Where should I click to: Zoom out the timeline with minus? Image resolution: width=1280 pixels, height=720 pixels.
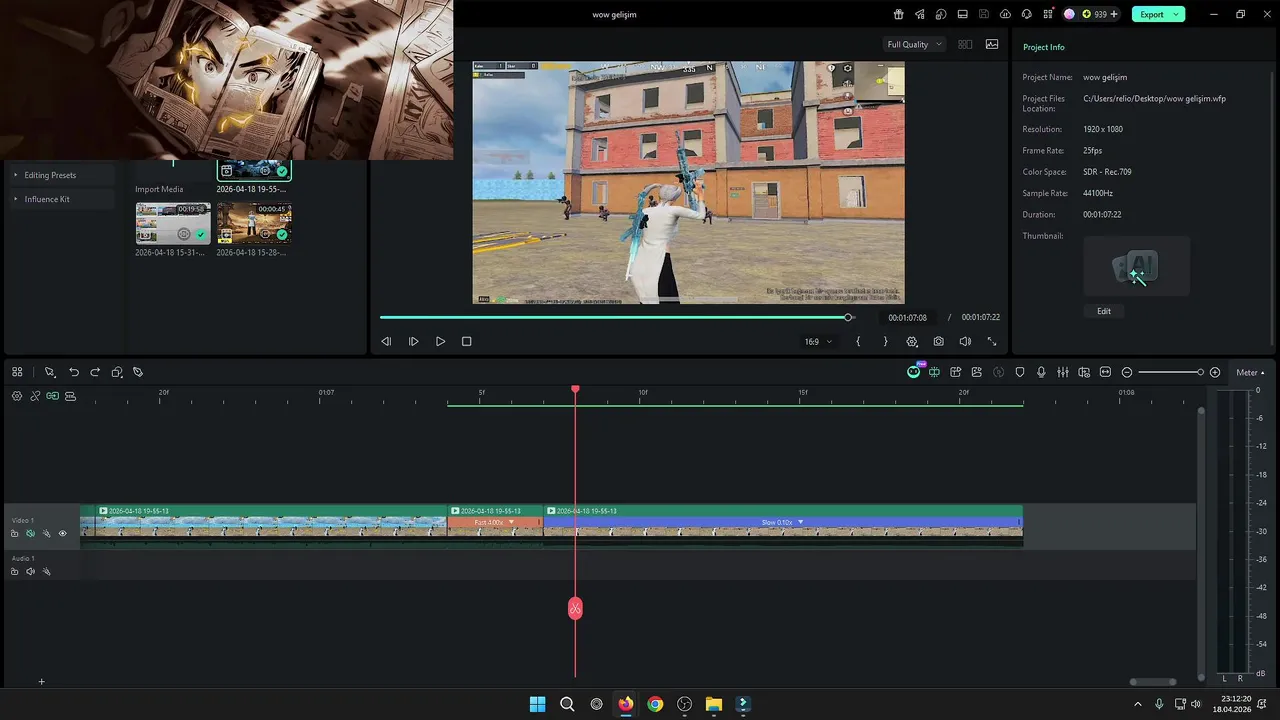click(1127, 372)
